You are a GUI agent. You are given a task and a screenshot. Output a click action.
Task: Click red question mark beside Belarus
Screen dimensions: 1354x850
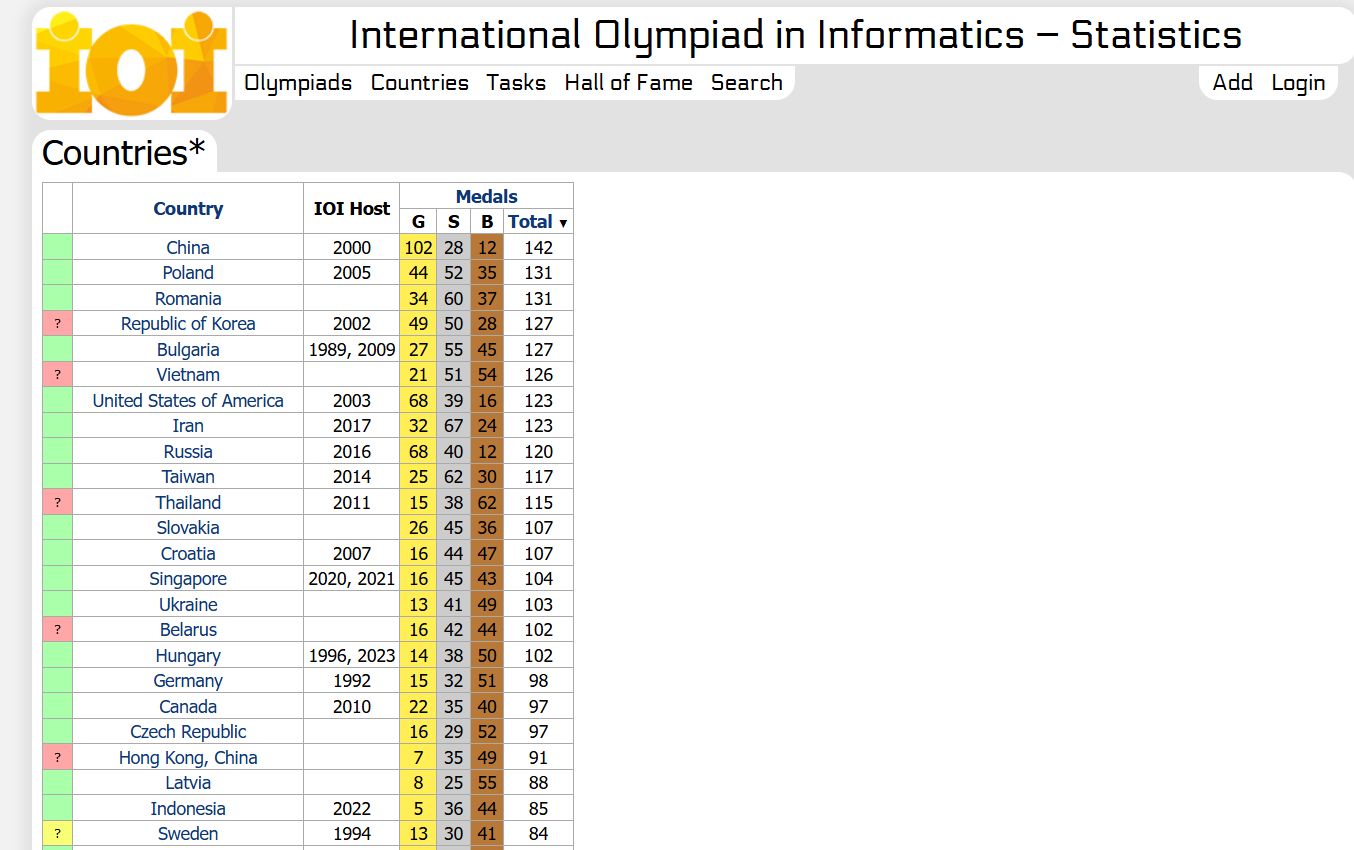tap(58, 630)
